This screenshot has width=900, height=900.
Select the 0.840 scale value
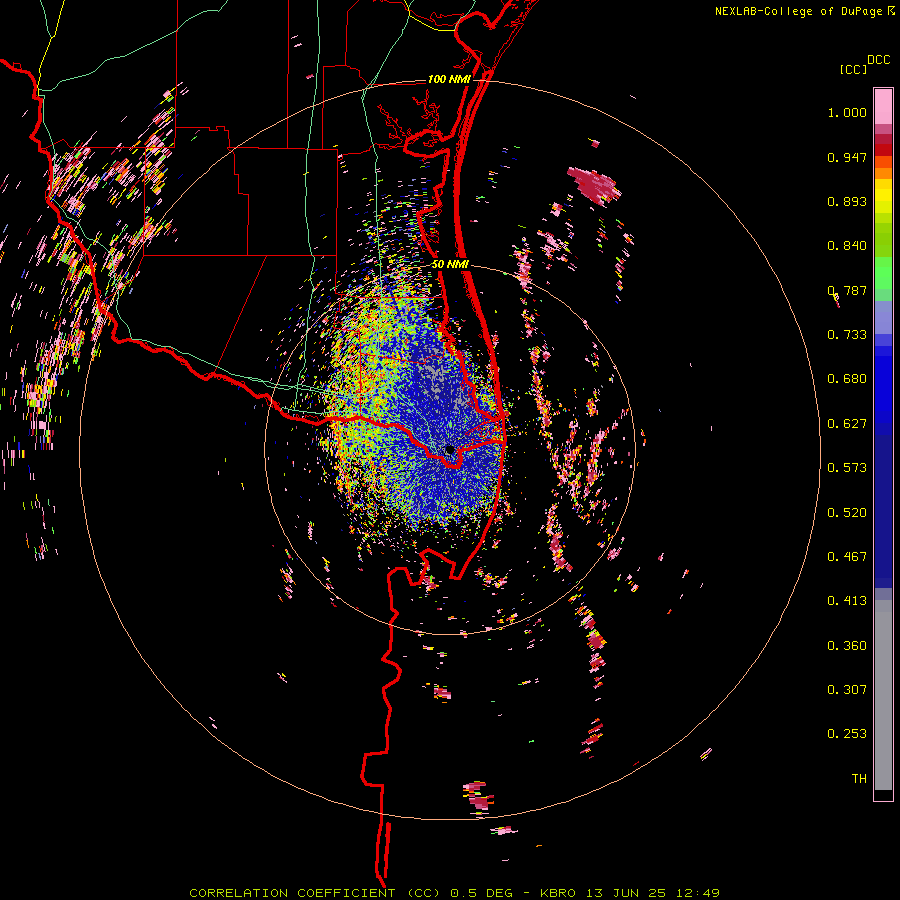coord(847,246)
